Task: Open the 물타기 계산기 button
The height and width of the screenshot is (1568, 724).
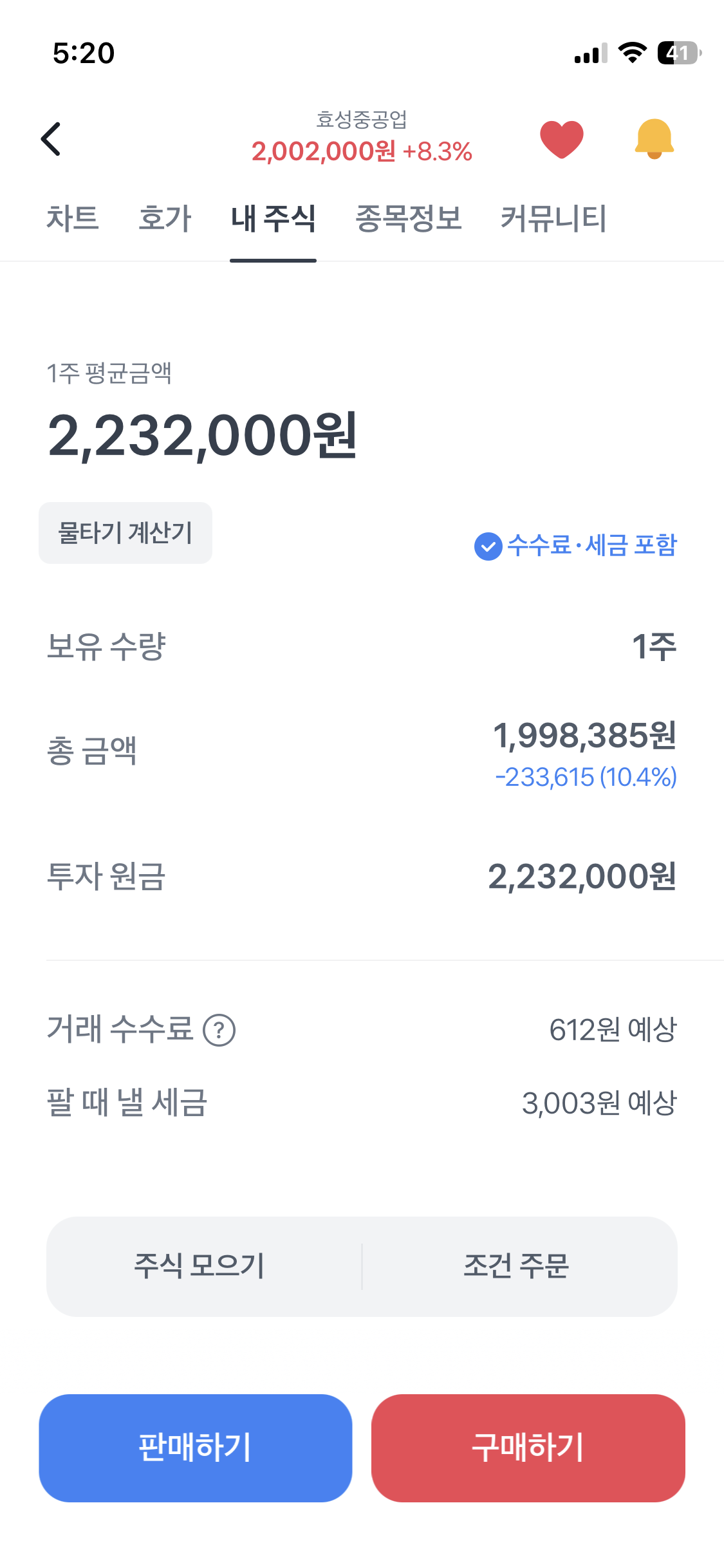Action: [125, 533]
